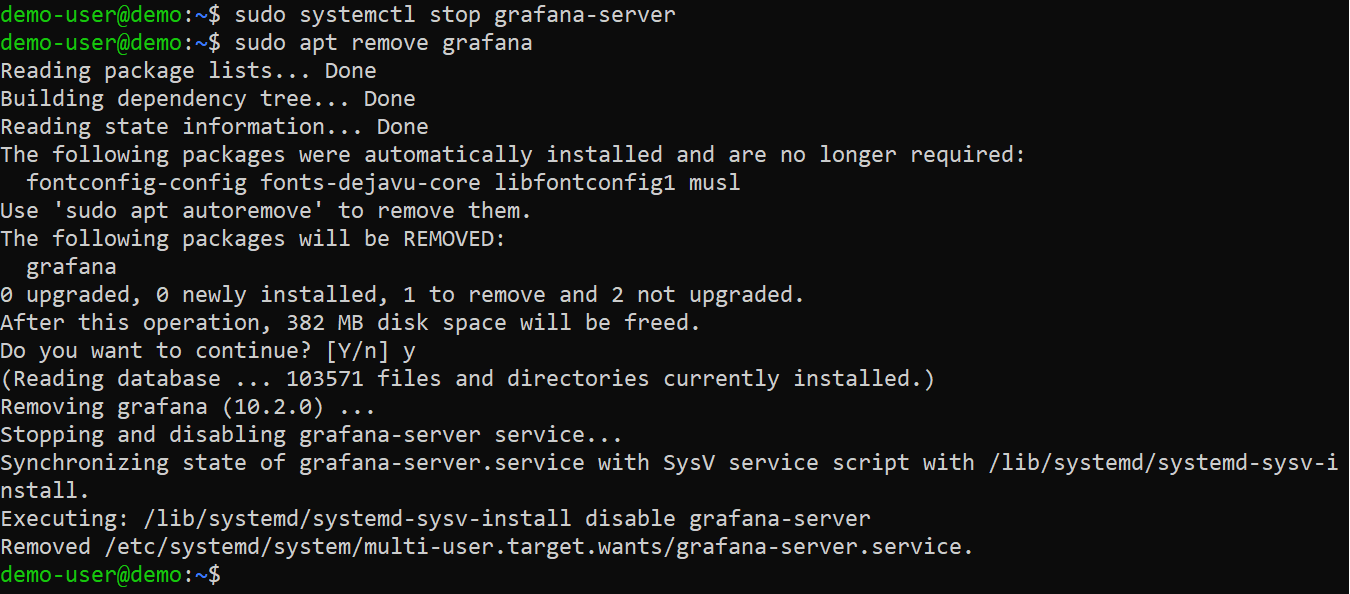This screenshot has width=1350, height=594.
Task: Click the 'Building dependency tree... Done' line
Action: coord(207,99)
